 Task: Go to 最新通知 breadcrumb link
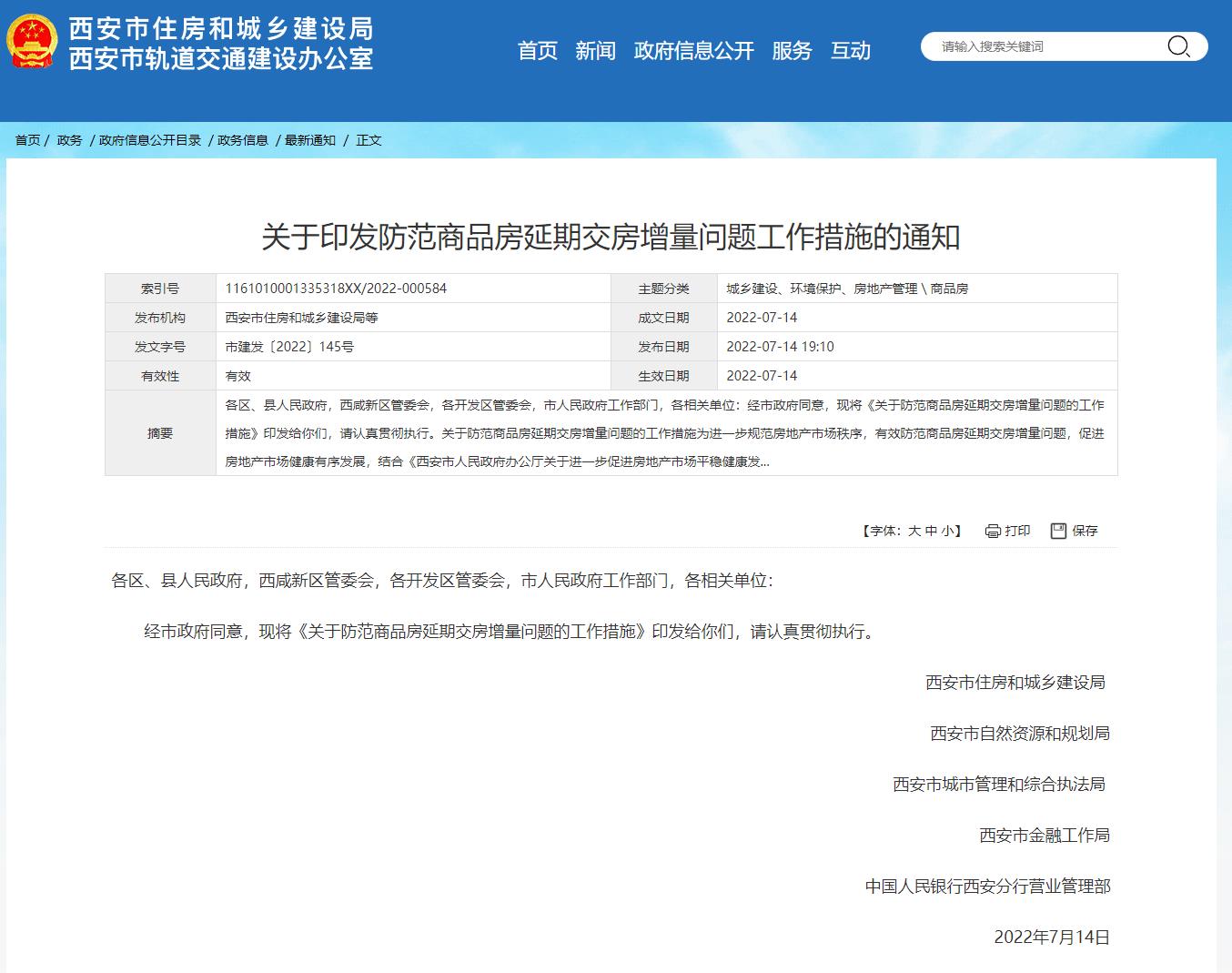pyautogui.click(x=310, y=140)
